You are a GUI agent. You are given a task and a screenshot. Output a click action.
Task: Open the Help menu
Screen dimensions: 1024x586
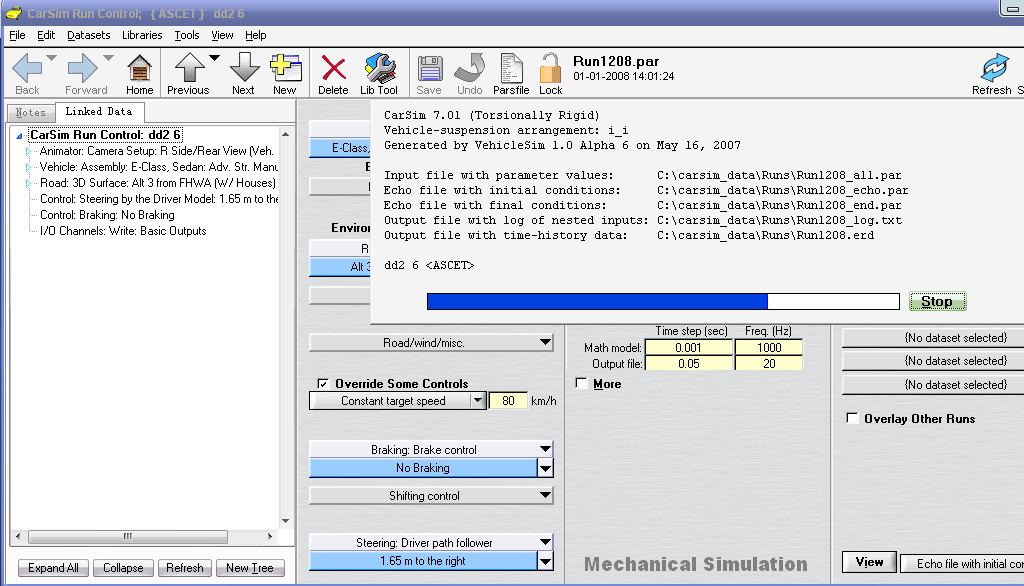pos(255,35)
